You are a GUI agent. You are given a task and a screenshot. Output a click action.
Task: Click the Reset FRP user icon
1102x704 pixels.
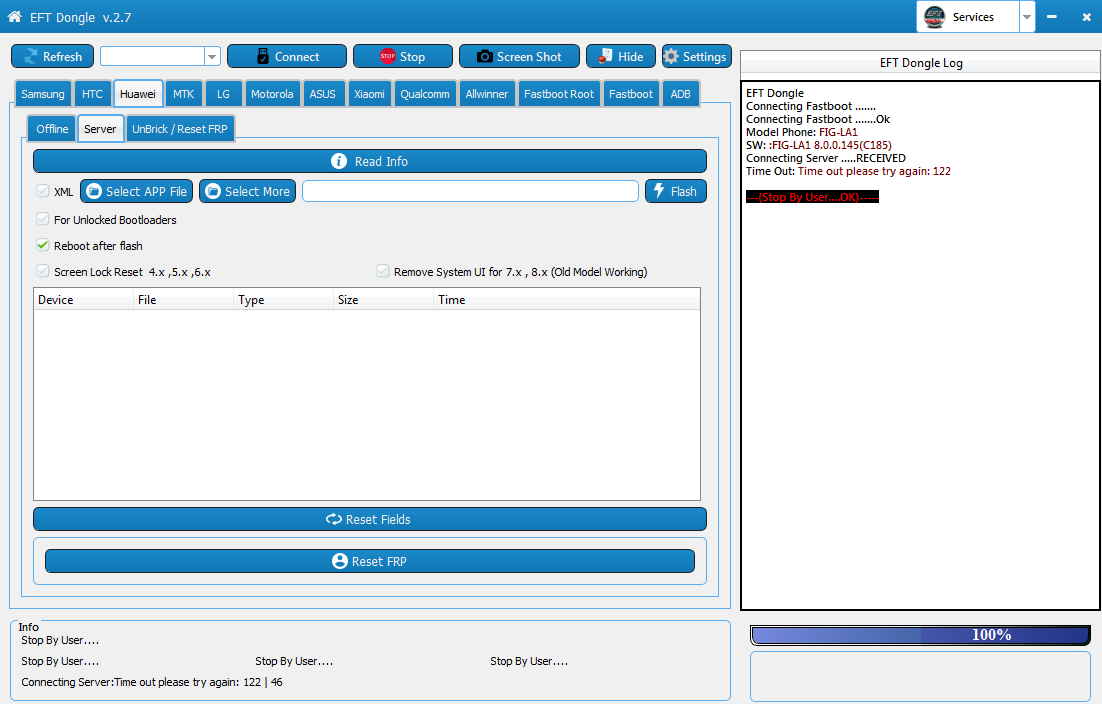[339, 561]
